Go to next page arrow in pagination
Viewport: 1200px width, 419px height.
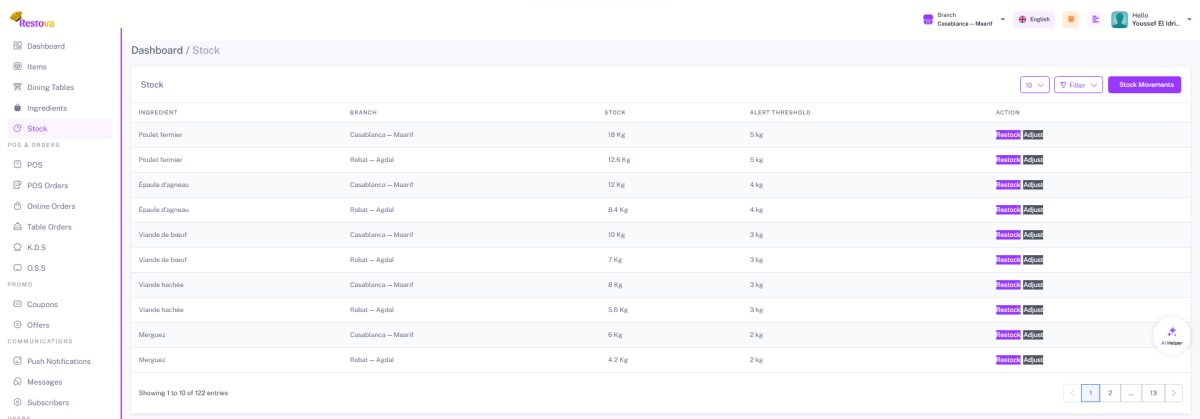(x=1175, y=393)
